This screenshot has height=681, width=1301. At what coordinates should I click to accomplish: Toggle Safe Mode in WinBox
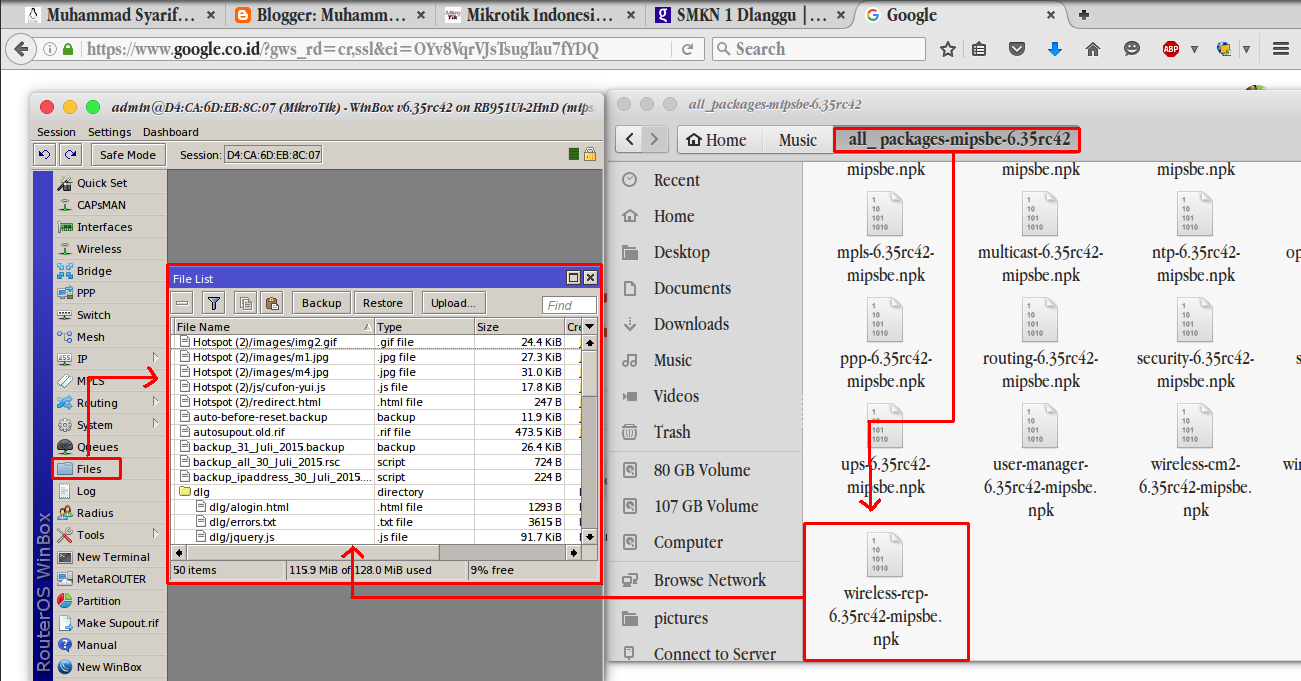tap(128, 155)
